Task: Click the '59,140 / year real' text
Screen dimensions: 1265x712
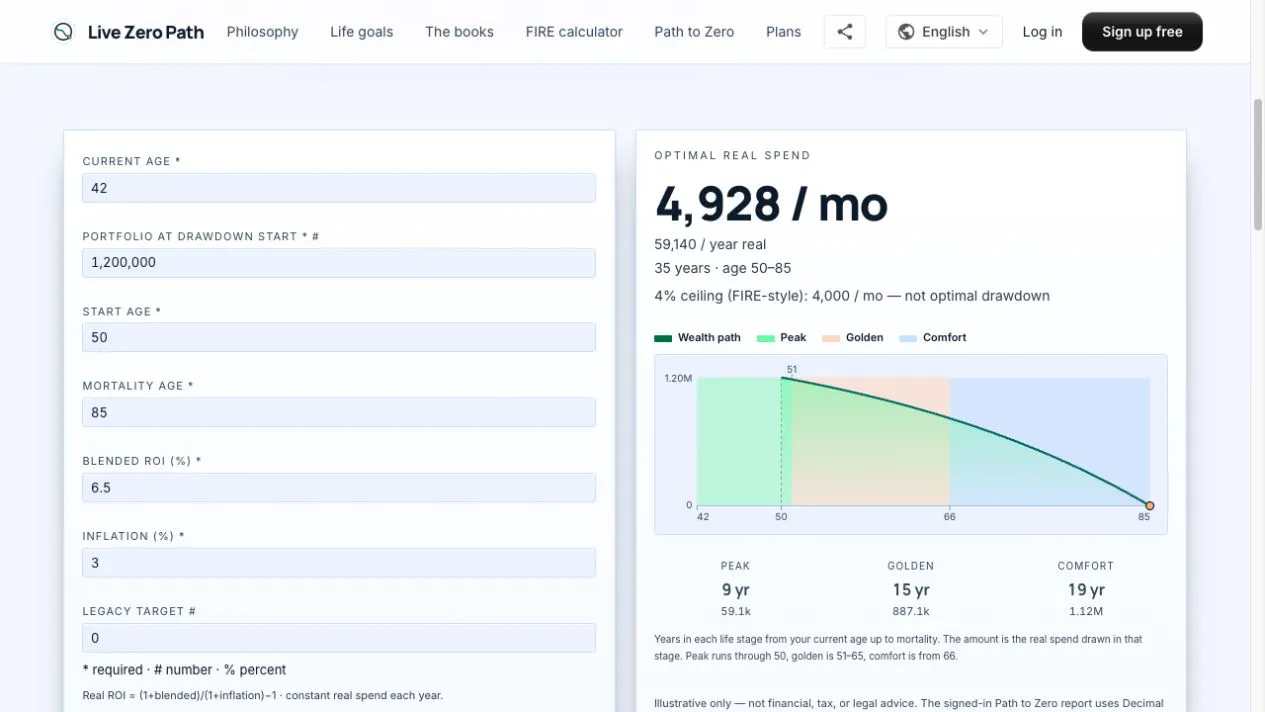Action: point(710,244)
